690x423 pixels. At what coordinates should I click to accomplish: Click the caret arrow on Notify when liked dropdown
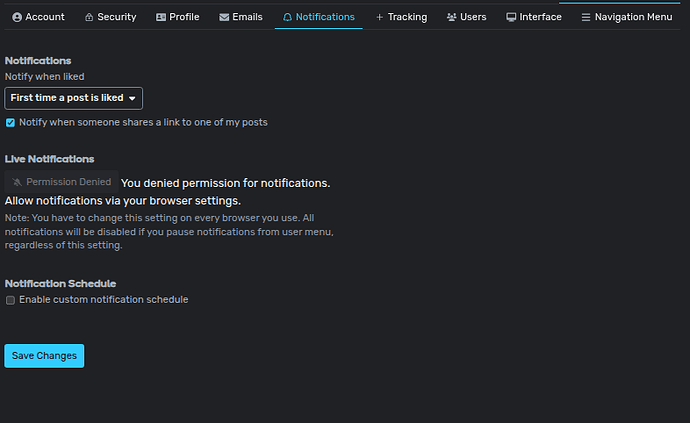tap(132, 98)
